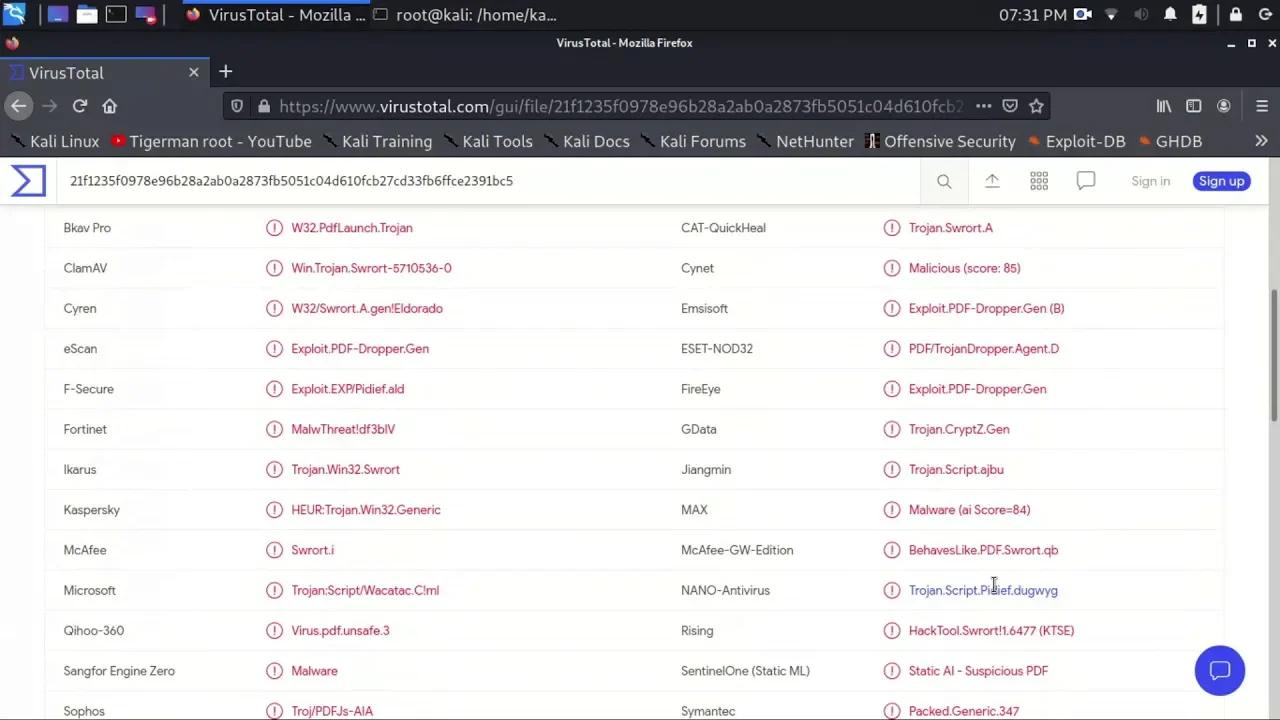Click the VirusTotal logo icon
This screenshot has height=720, width=1280.
tap(28, 181)
